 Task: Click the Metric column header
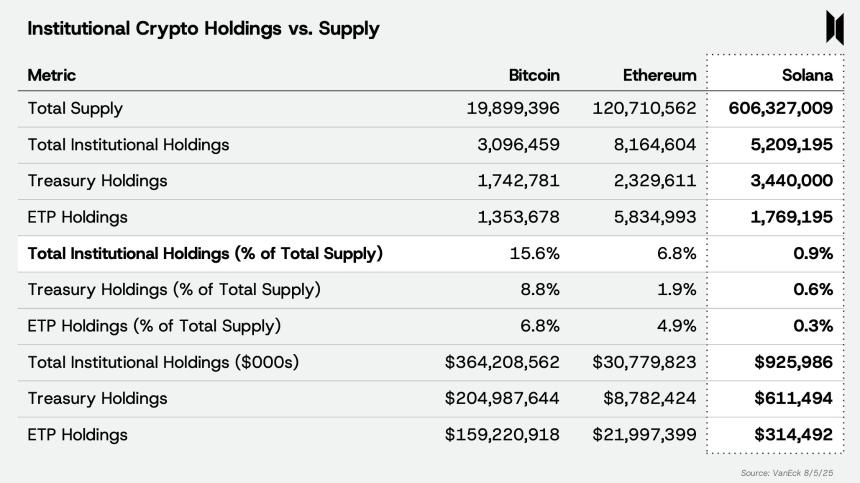(51, 75)
